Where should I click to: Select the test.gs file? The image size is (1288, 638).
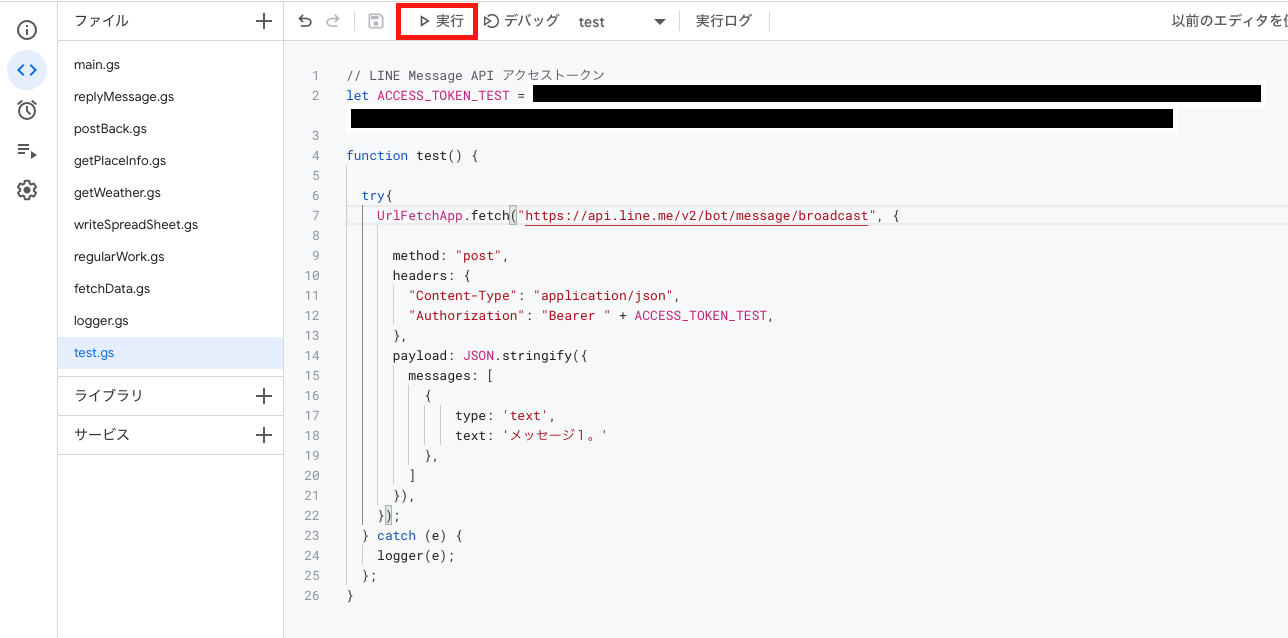170,353
